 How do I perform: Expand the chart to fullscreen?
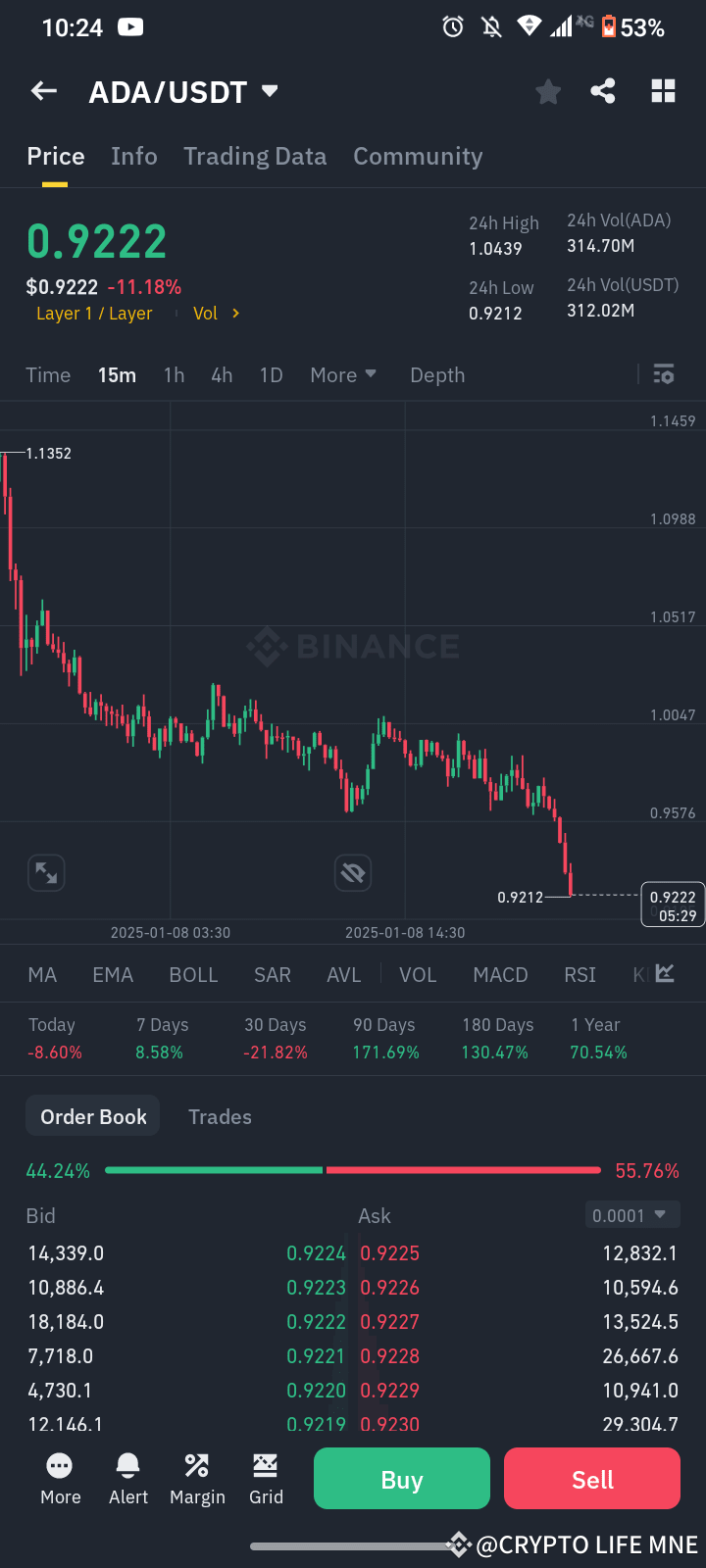[45, 872]
